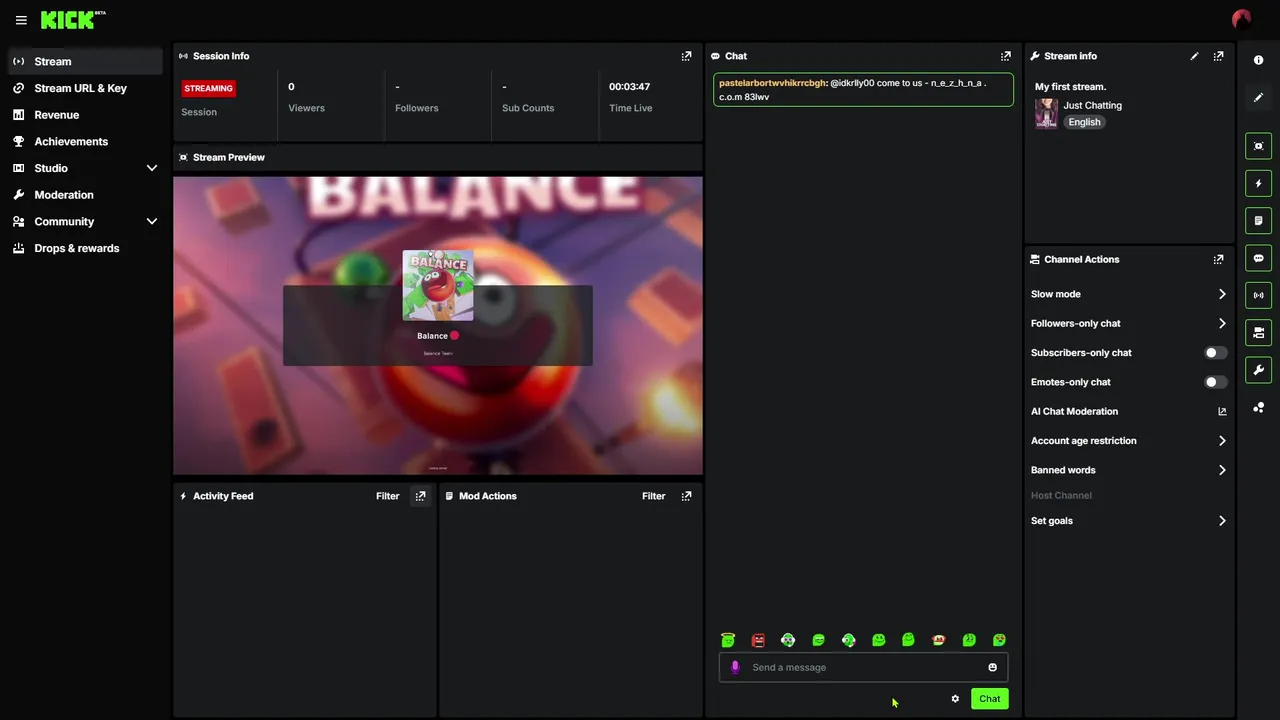Image resolution: width=1280 pixels, height=720 pixels.
Task: Insert the angry red emote
Action: click(x=758, y=640)
